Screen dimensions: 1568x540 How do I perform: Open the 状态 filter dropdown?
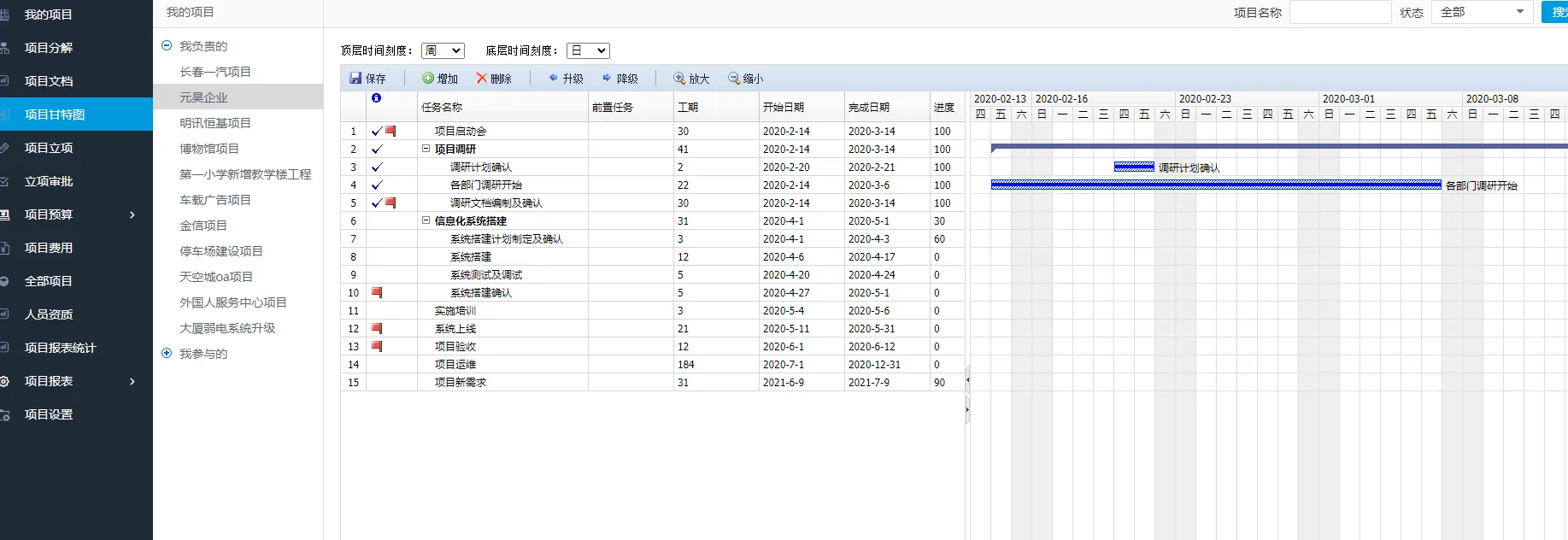[x=1483, y=12]
